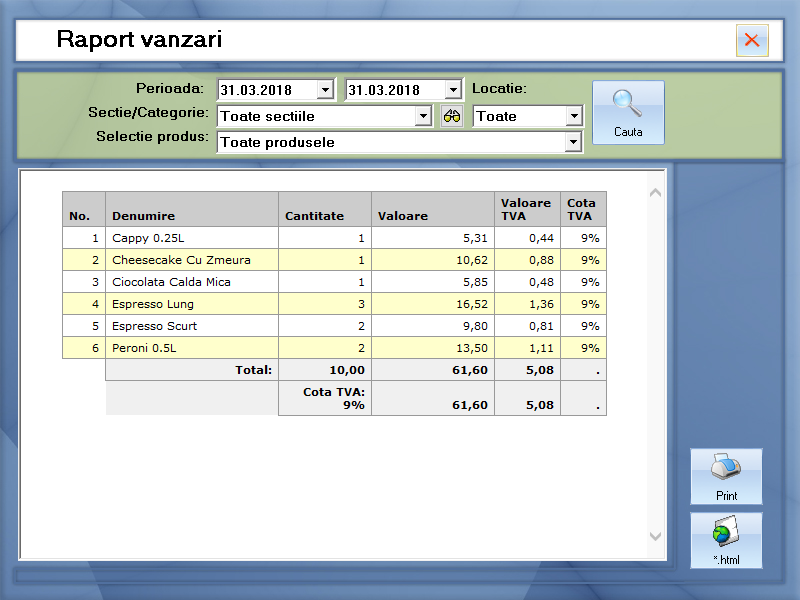Screen dimensions: 800x600
Task: Expand the Locatie Toate dropdown
Action: [x=574, y=116]
